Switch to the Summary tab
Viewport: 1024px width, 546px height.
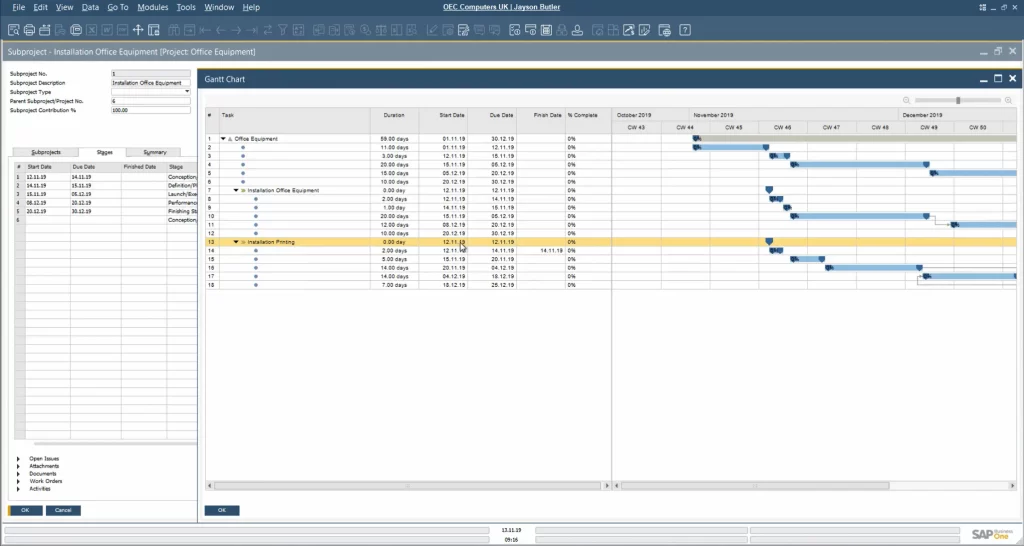coord(154,152)
